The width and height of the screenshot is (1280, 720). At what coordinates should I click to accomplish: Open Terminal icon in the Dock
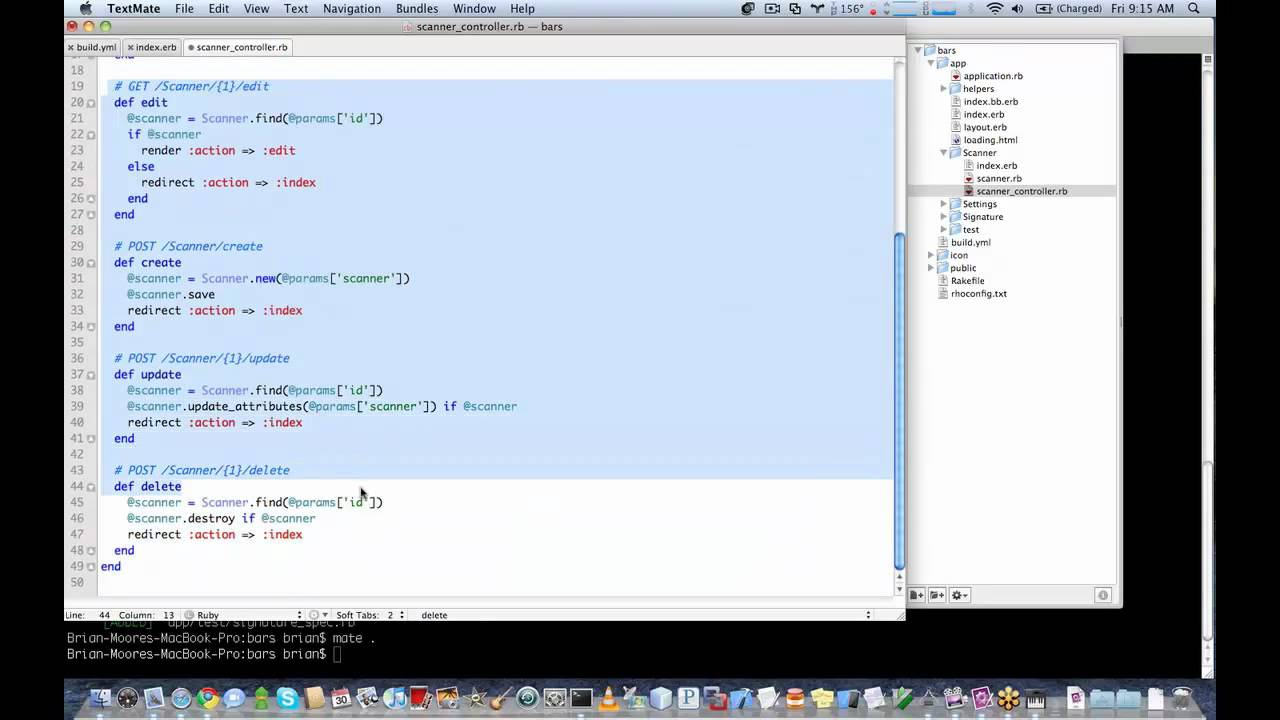582,698
